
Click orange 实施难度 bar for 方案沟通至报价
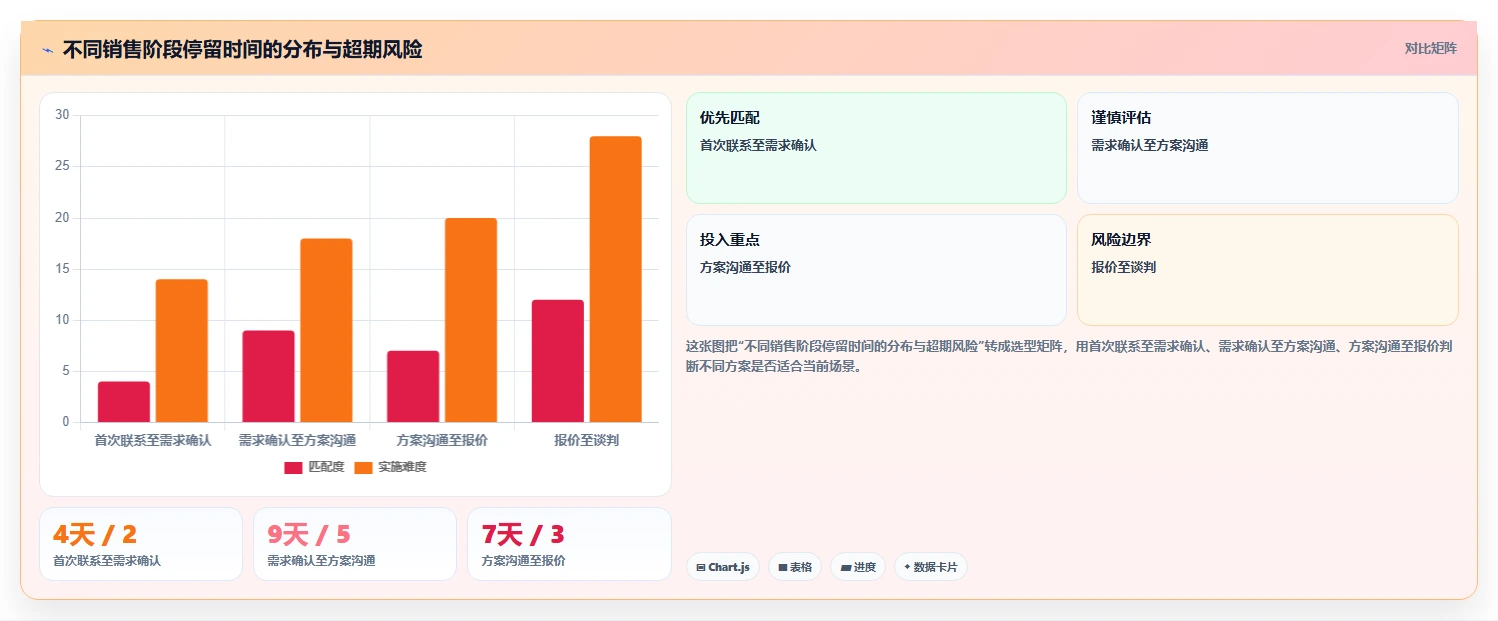pos(471,320)
